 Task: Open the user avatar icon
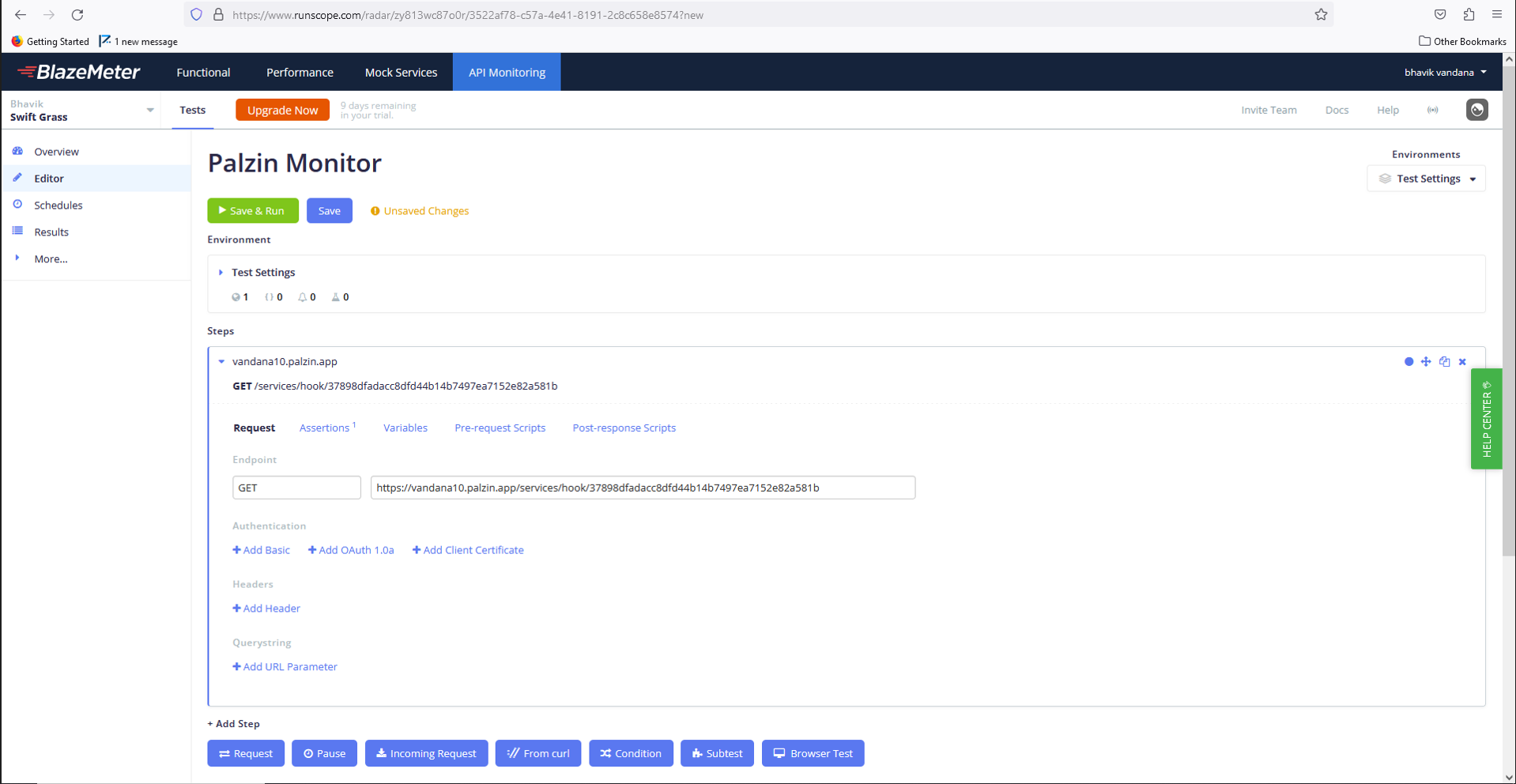pos(1476,110)
